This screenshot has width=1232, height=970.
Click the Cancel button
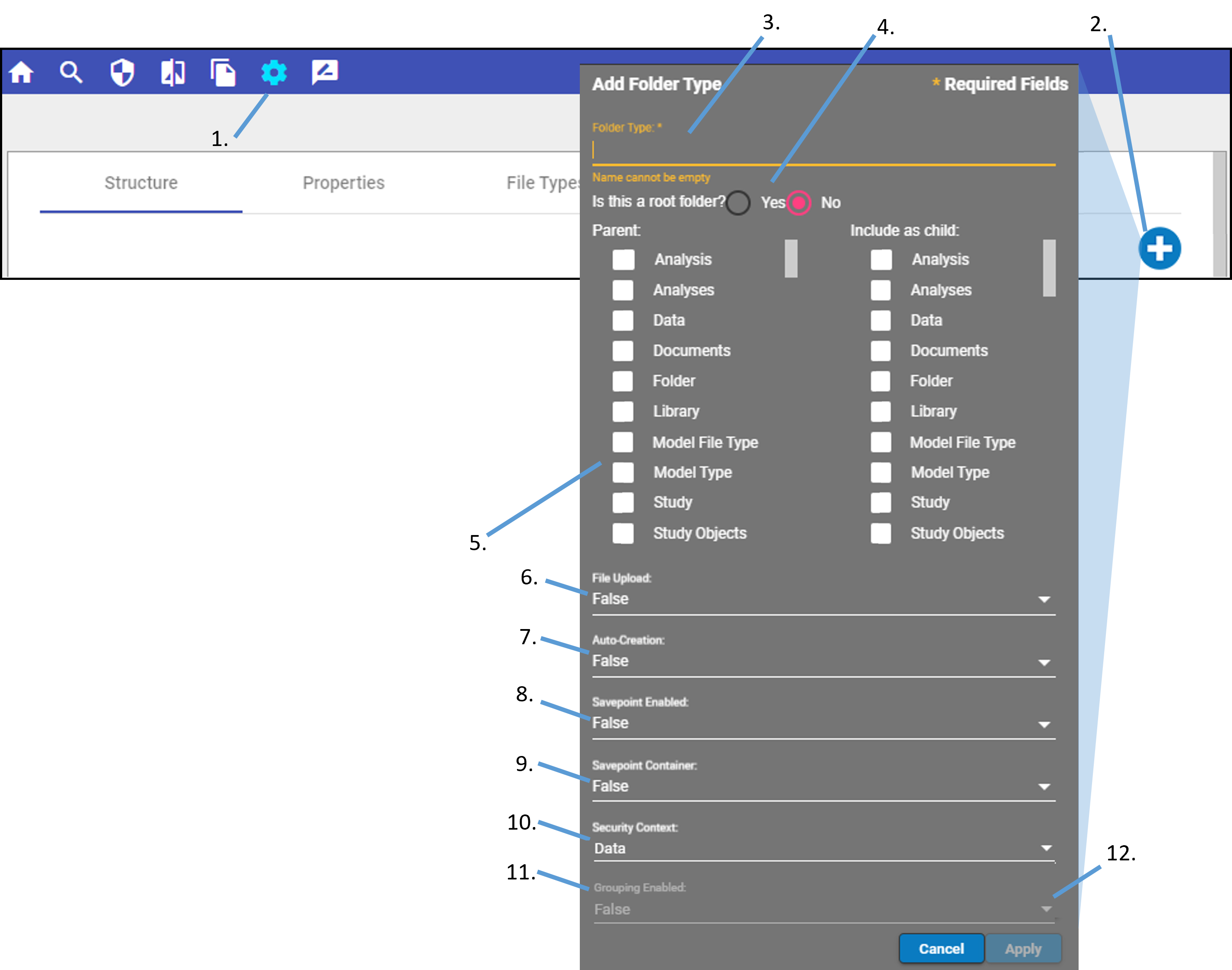pyautogui.click(x=941, y=949)
